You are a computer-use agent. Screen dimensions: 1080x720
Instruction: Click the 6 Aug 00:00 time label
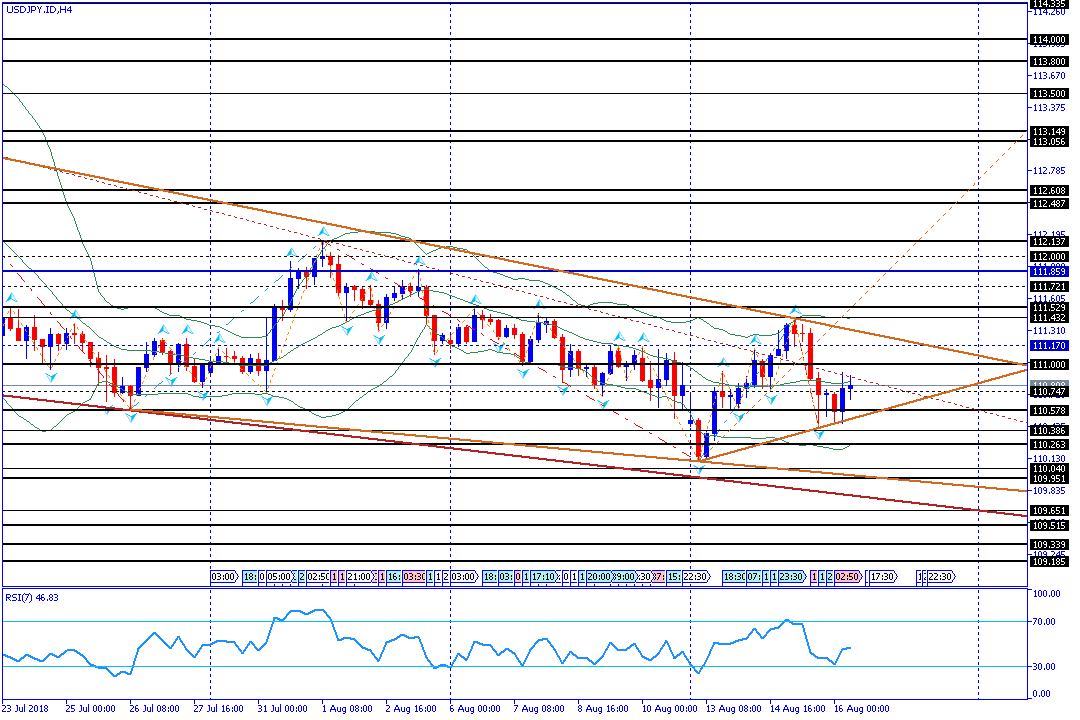(x=475, y=708)
